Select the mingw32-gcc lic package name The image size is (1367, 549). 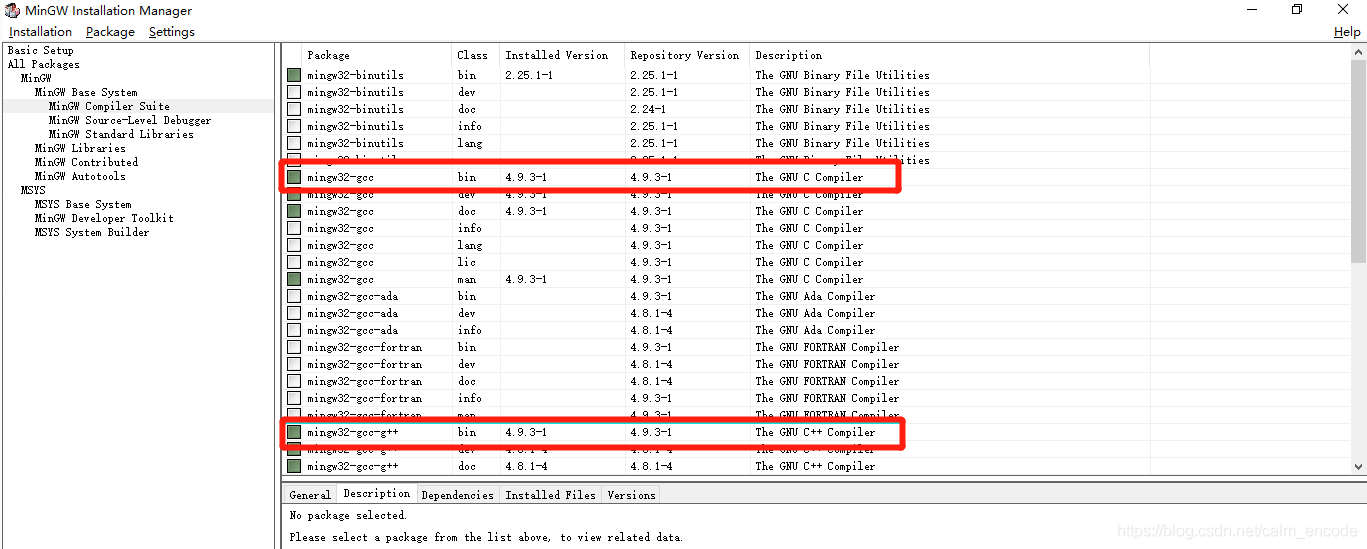click(340, 262)
